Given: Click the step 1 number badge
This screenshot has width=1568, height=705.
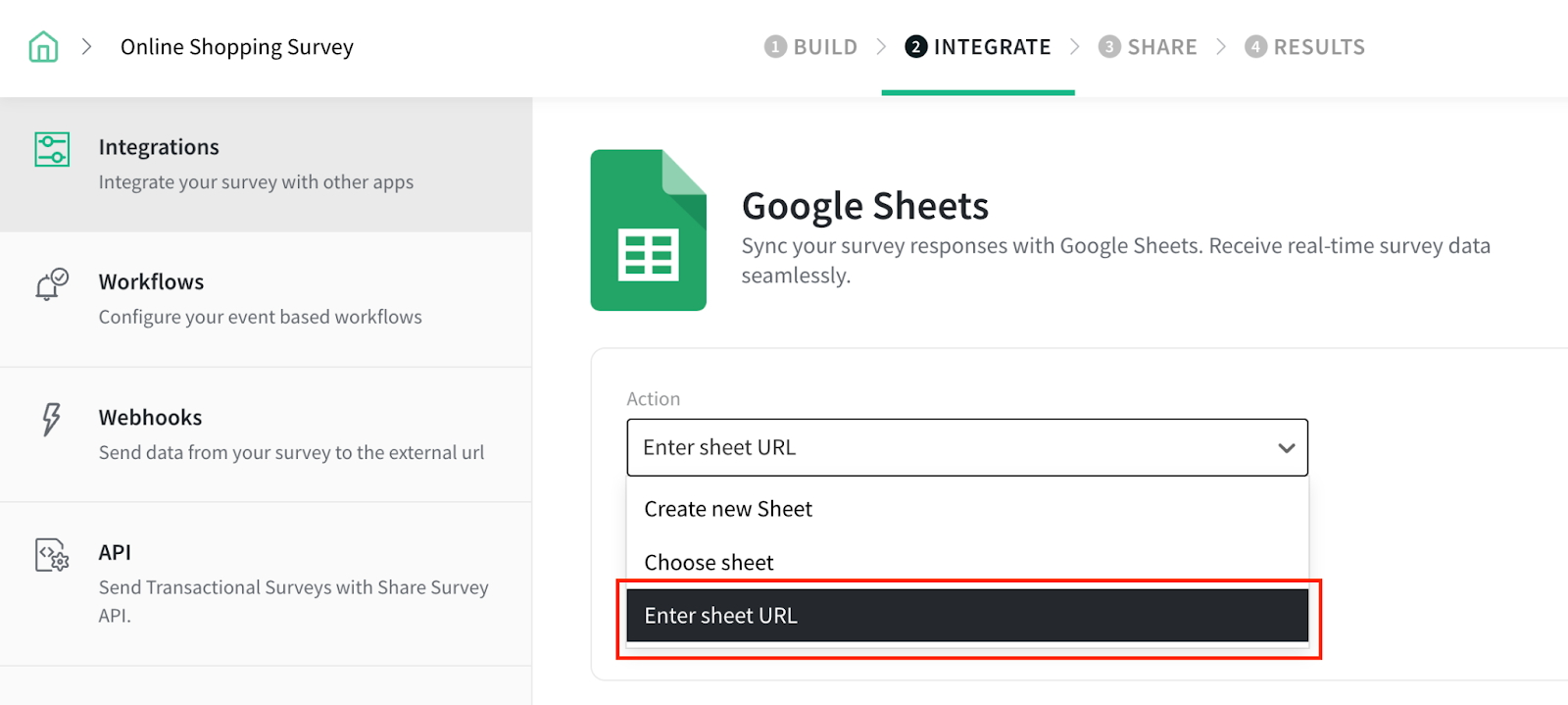Looking at the screenshot, I should (x=775, y=47).
